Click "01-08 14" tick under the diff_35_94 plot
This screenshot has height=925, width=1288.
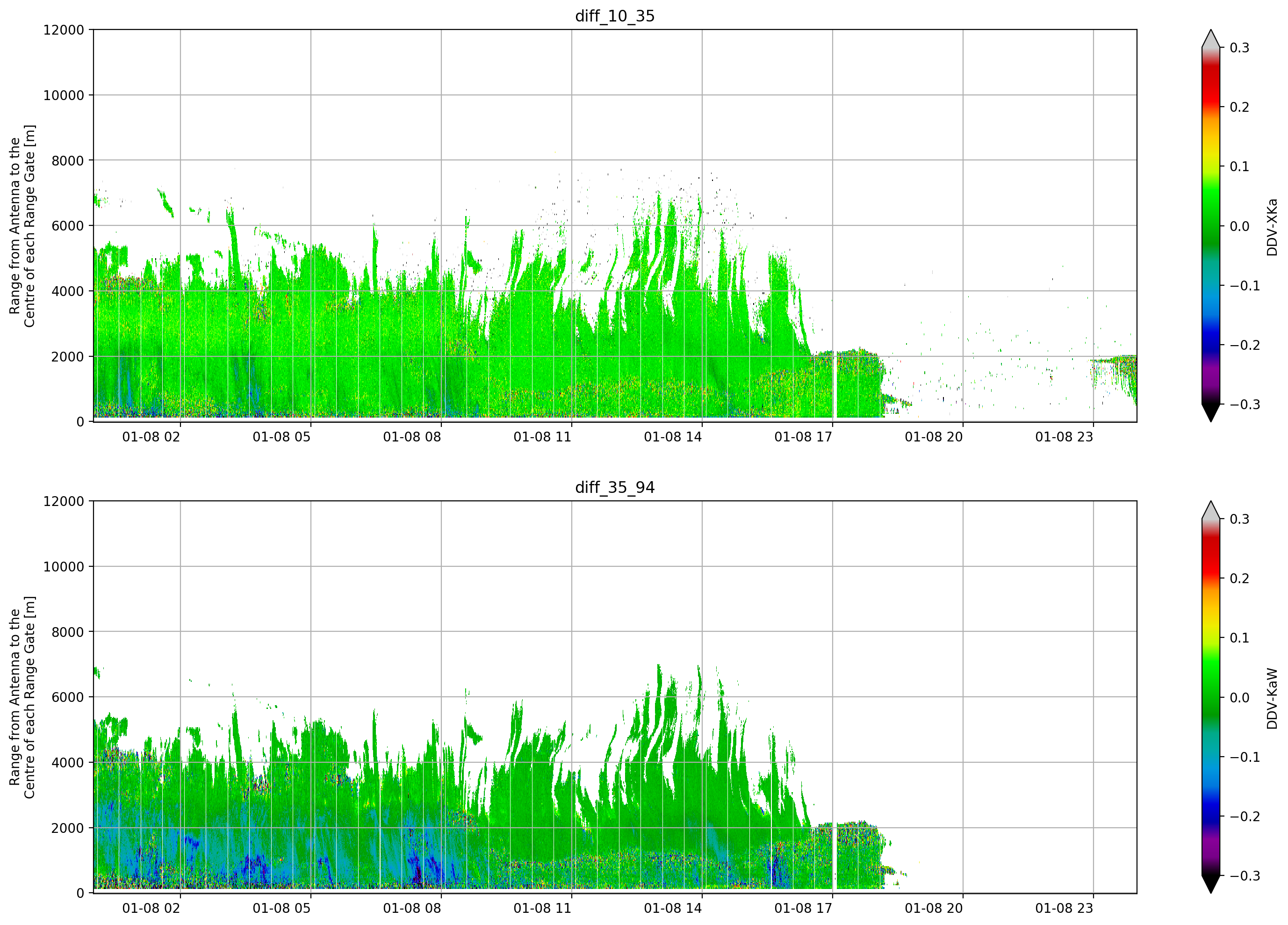point(673,909)
